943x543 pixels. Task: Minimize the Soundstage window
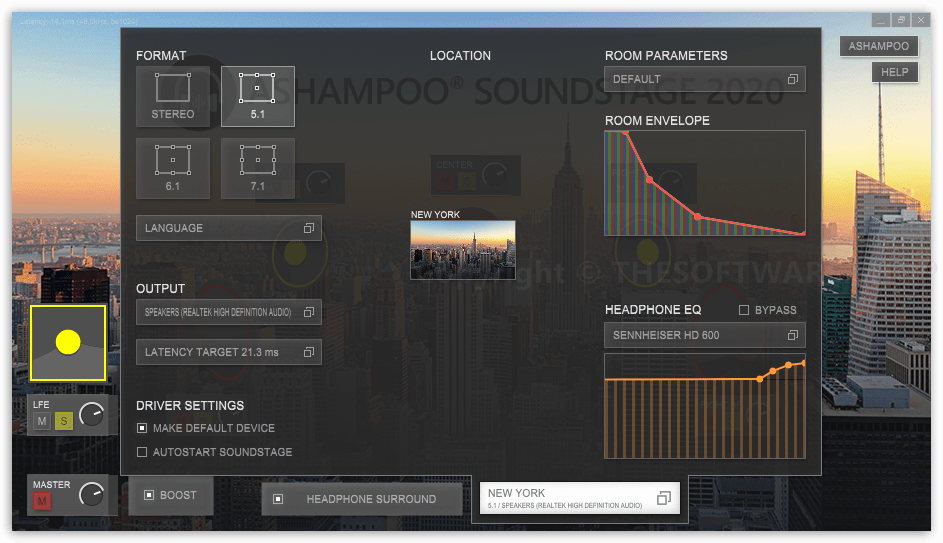coord(880,20)
